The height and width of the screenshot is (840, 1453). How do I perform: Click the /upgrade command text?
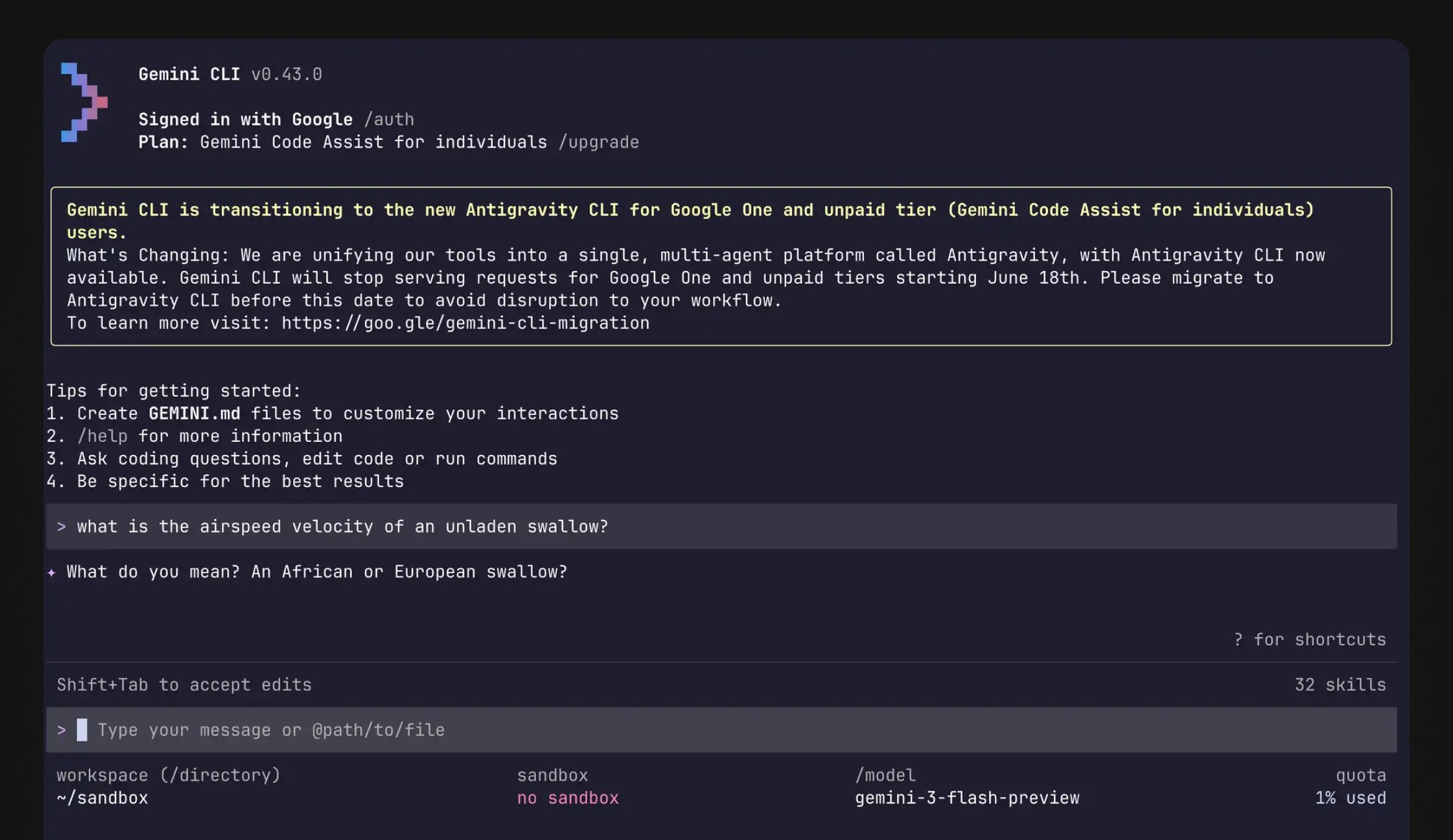click(598, 142)
